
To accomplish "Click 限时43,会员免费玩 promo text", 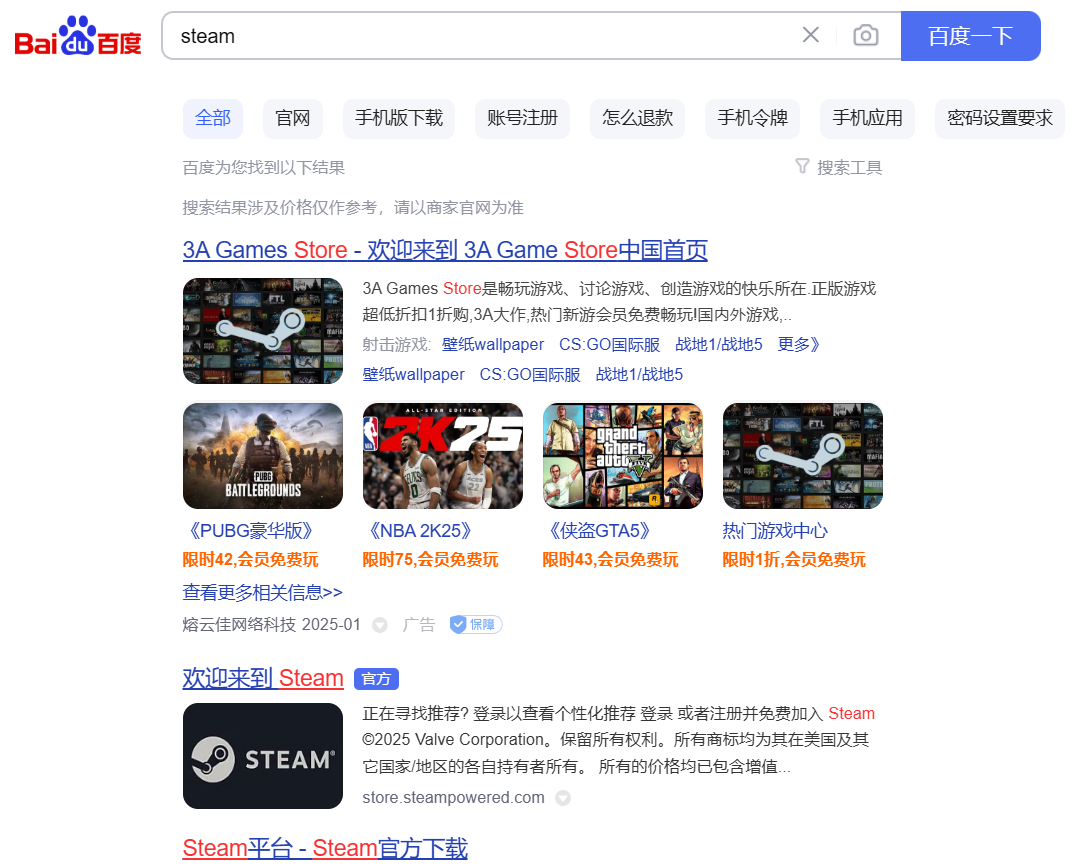I will pos(611,559).
